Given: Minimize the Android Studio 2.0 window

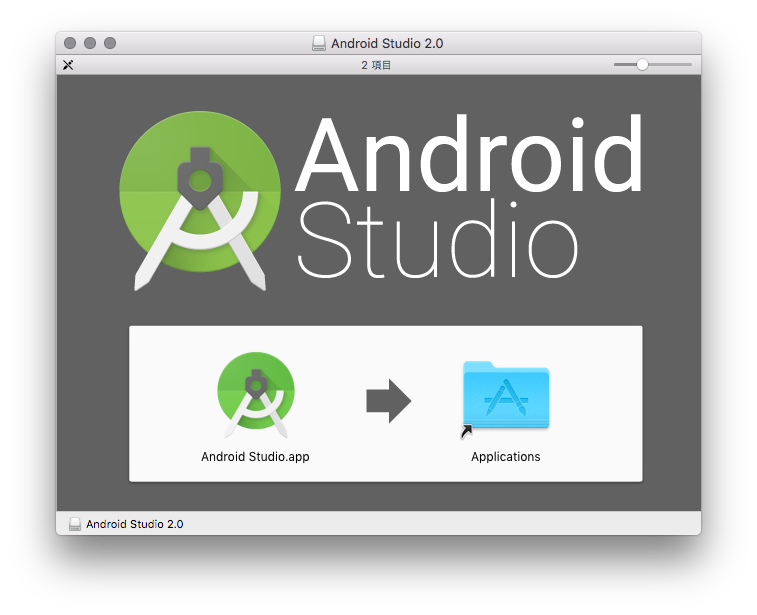Looking at the screenshot, I should 90,43.
